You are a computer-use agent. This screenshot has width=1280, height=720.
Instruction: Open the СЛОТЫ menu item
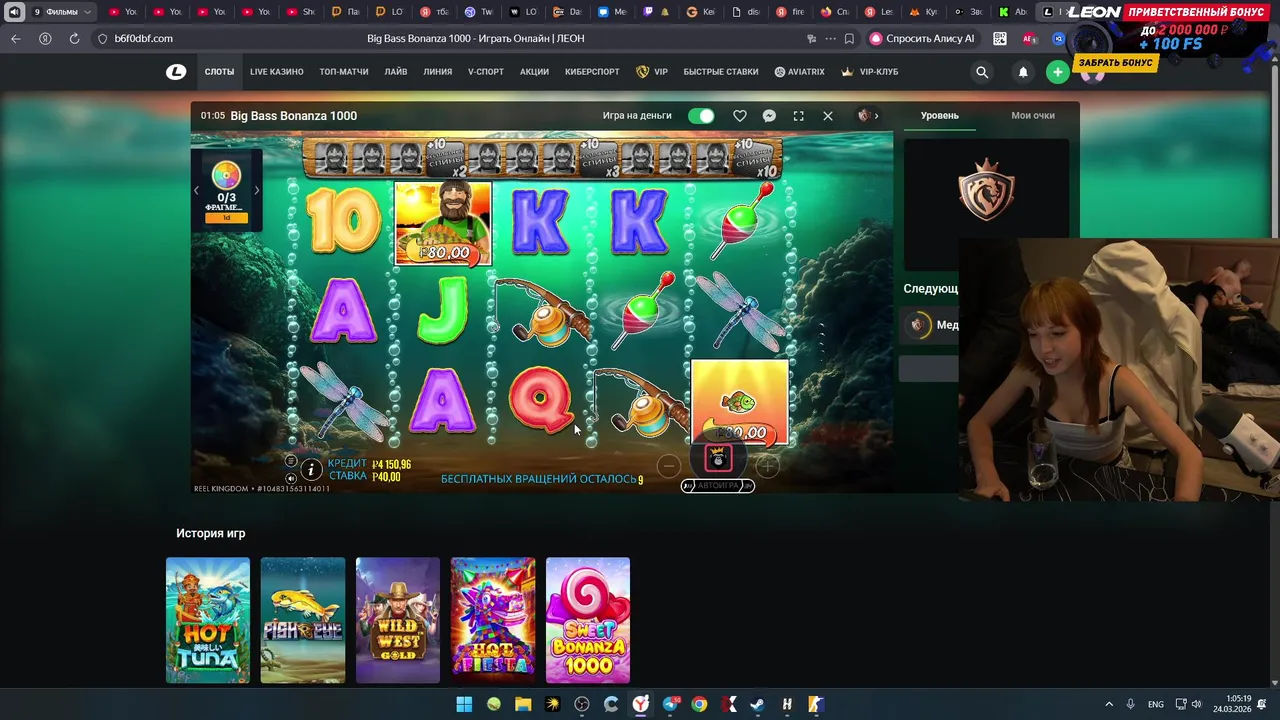[219, 72]
